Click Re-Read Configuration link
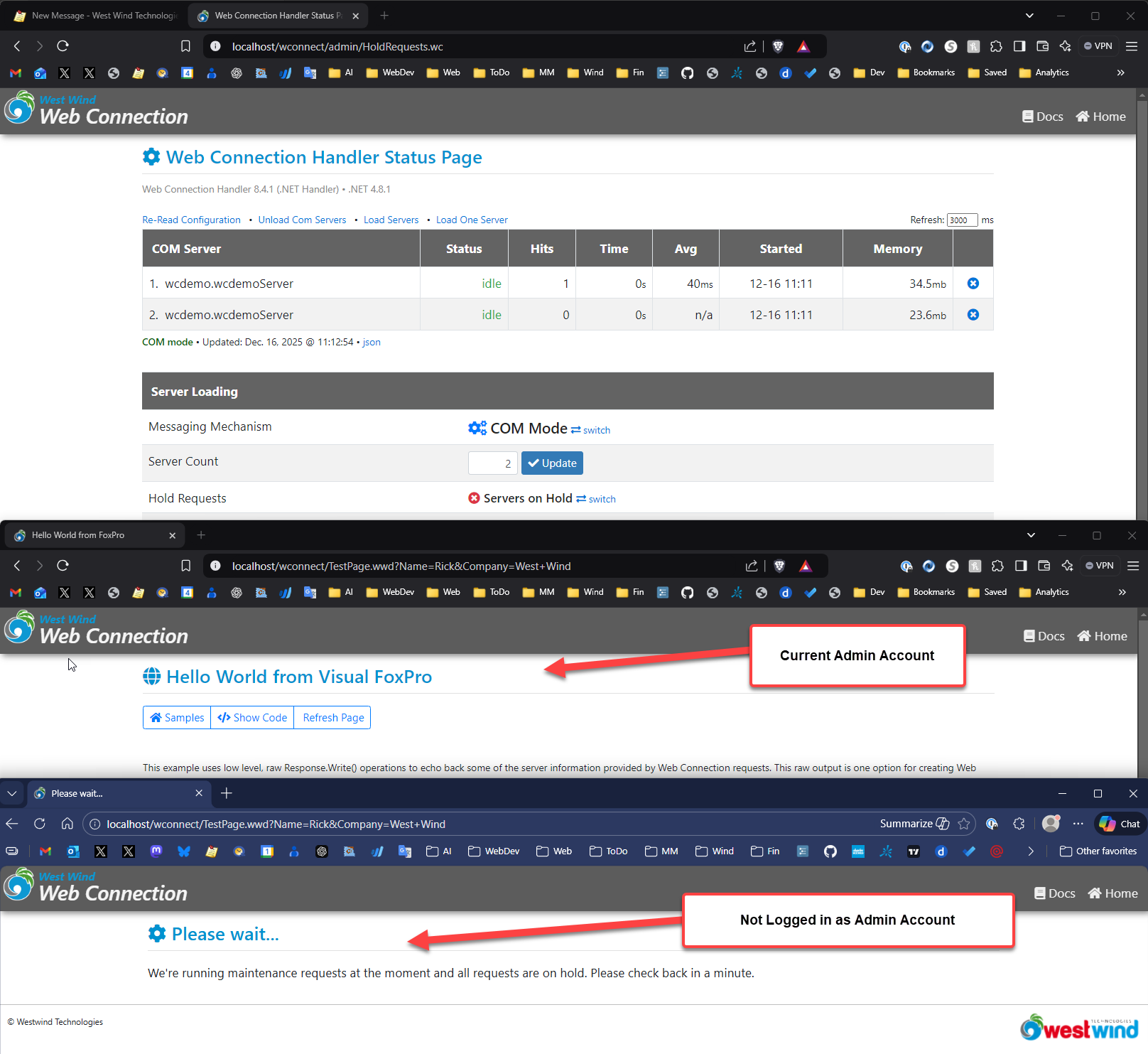 tap(191, 220)
